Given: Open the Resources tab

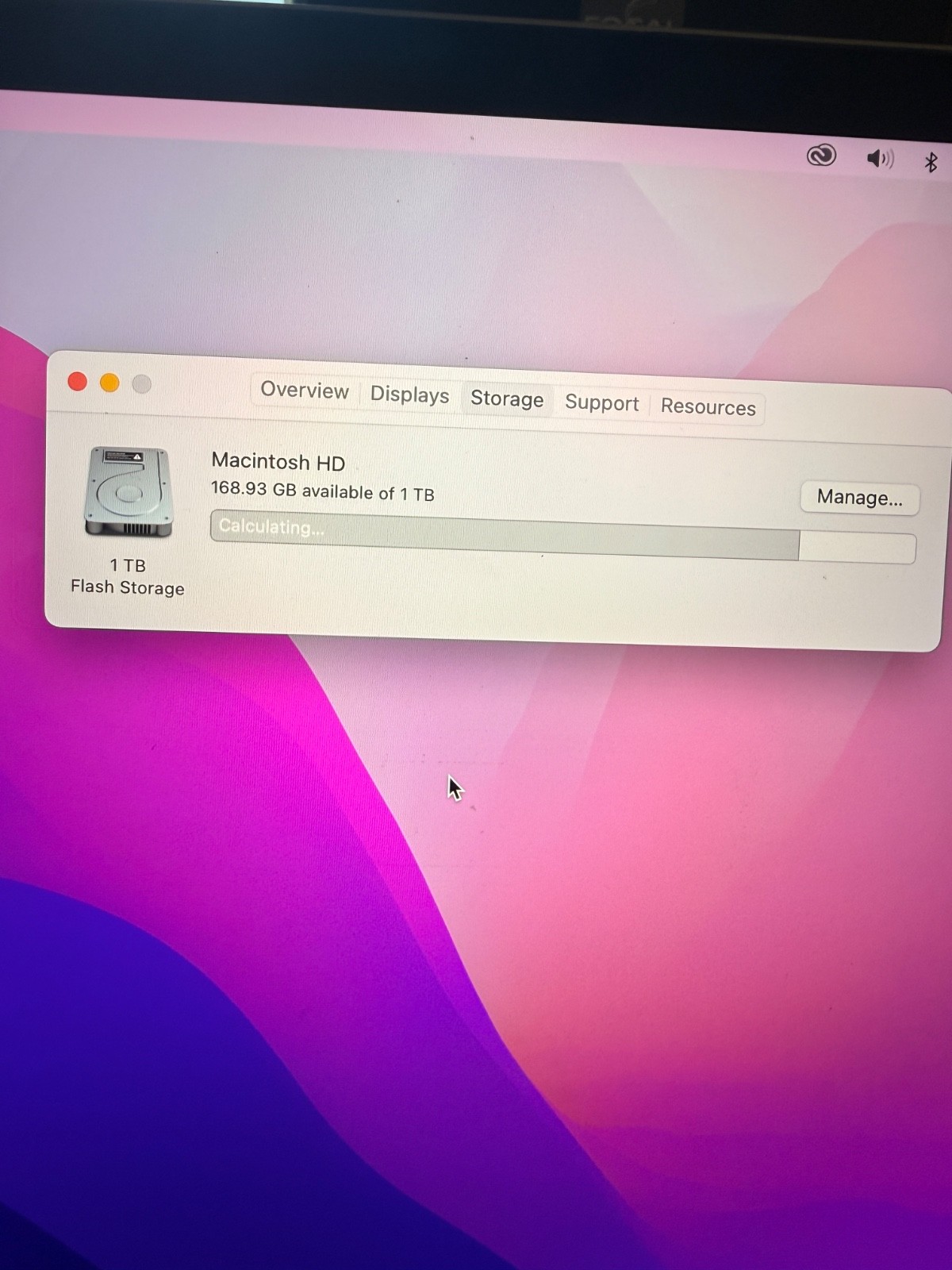Looking at the screenshot, I should pyautogui.click(x=708, y=406).
